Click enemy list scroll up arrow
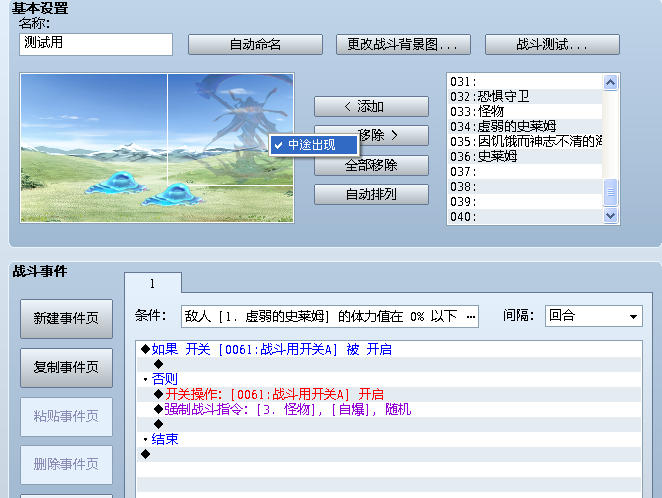 [610, 82]
